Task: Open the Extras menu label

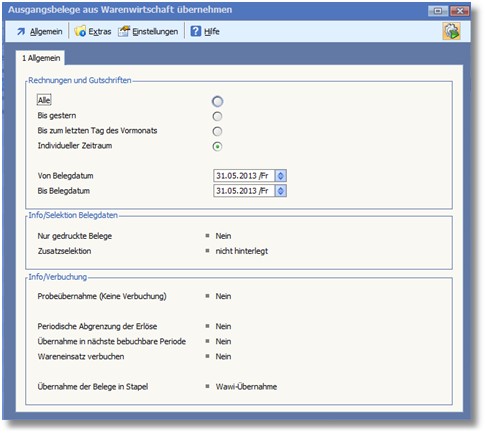Action: [100, 32]
